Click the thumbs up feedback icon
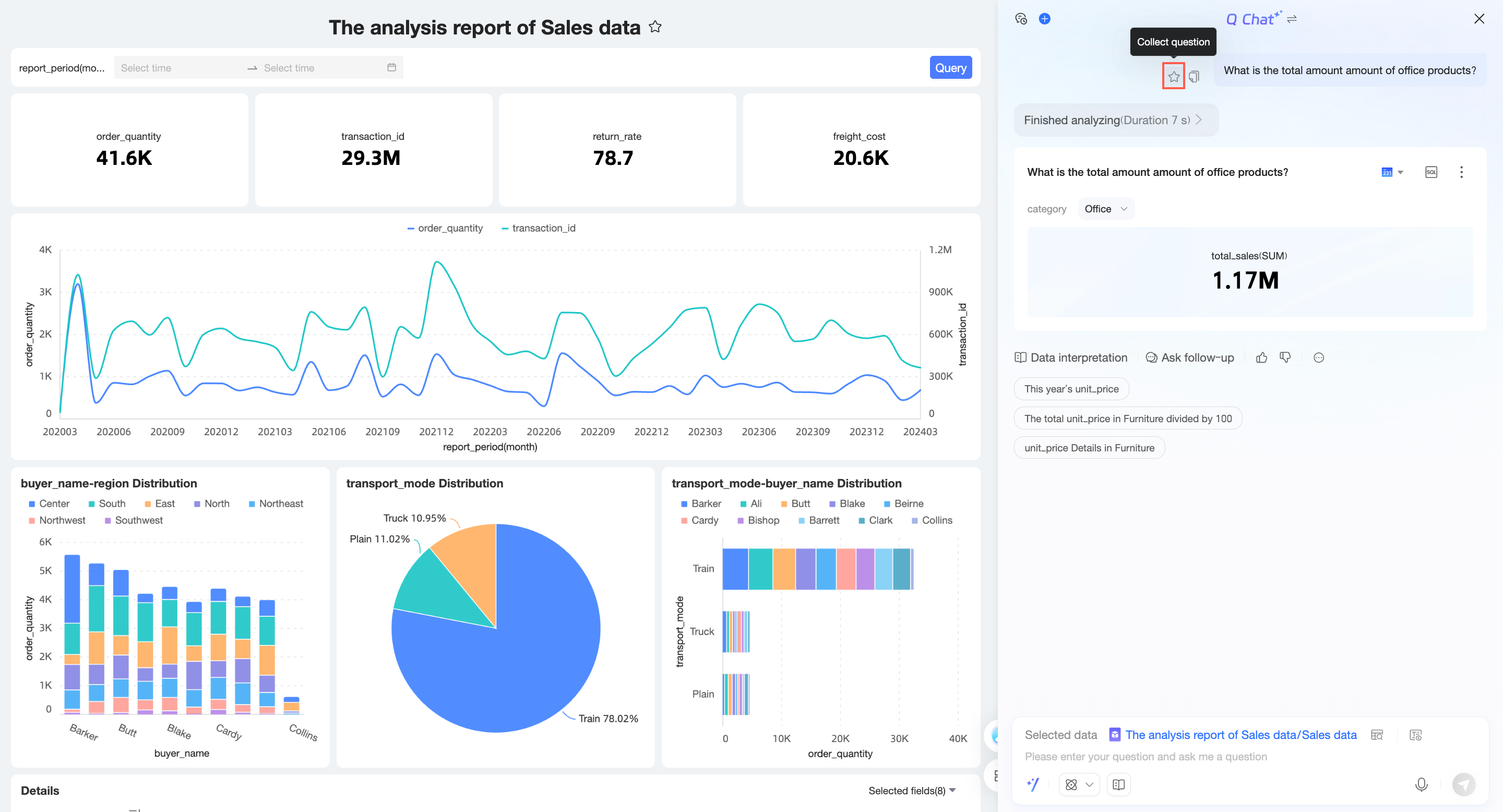1503x812 pixels. tap(1261, 357)
